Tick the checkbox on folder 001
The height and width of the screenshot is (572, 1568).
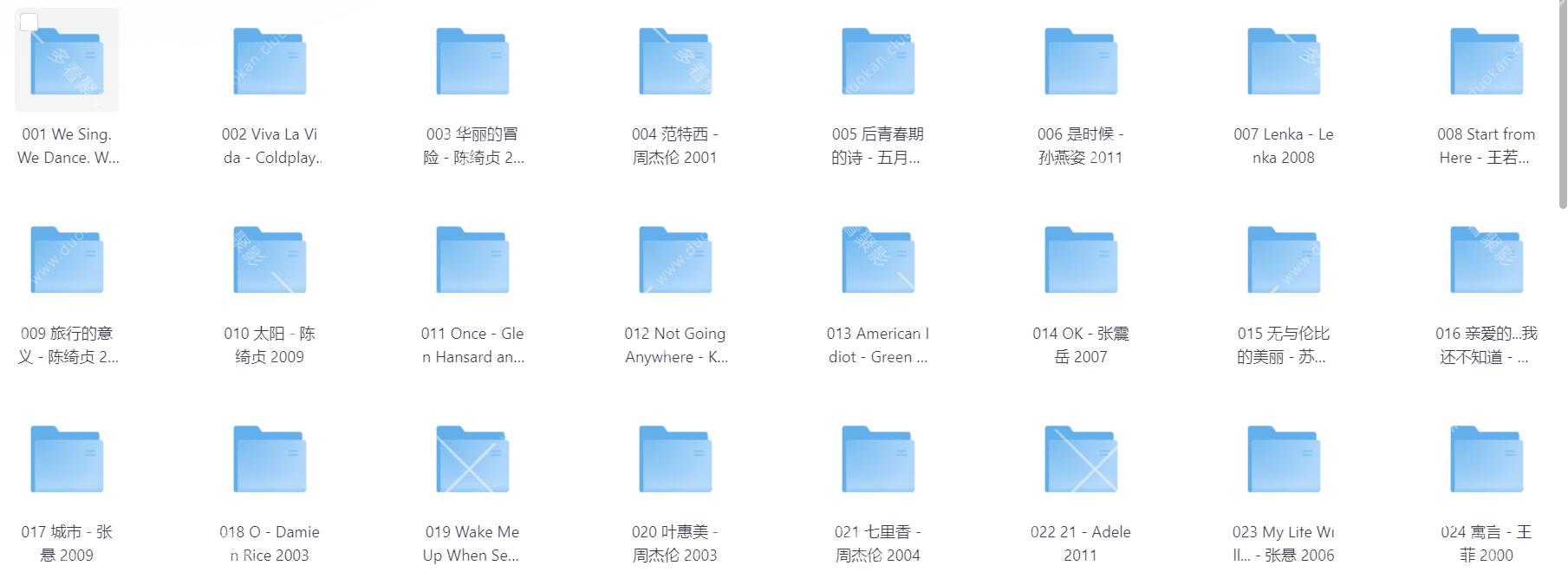pyautogui.click(x=29, y=22)
